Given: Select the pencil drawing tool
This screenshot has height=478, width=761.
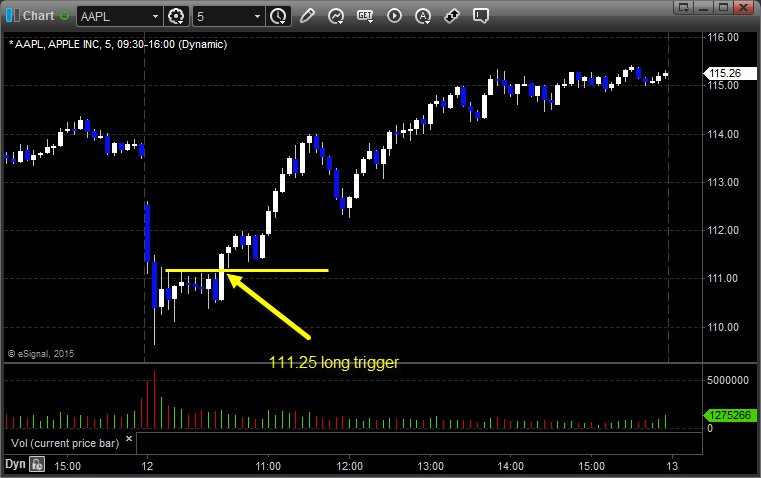Looking at the screenshot, I should coord(307,16).
